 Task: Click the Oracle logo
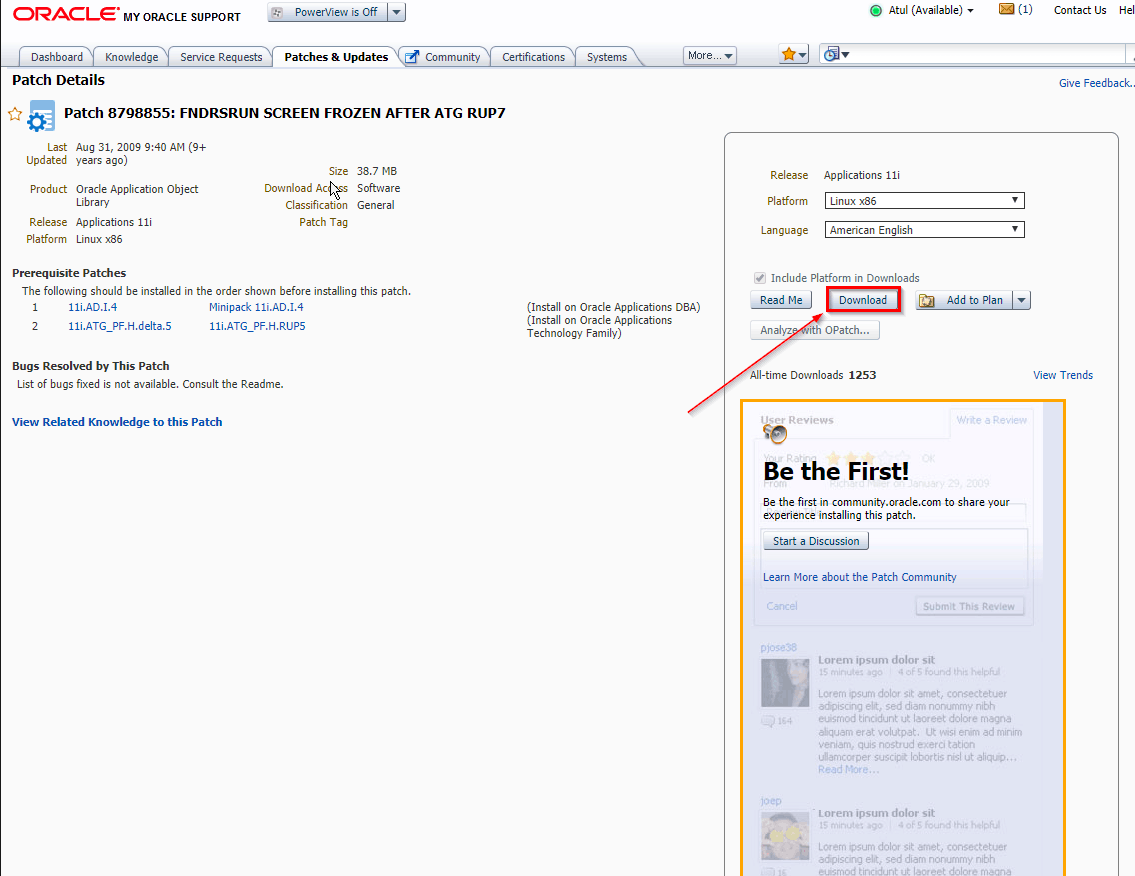coord(66,14)
